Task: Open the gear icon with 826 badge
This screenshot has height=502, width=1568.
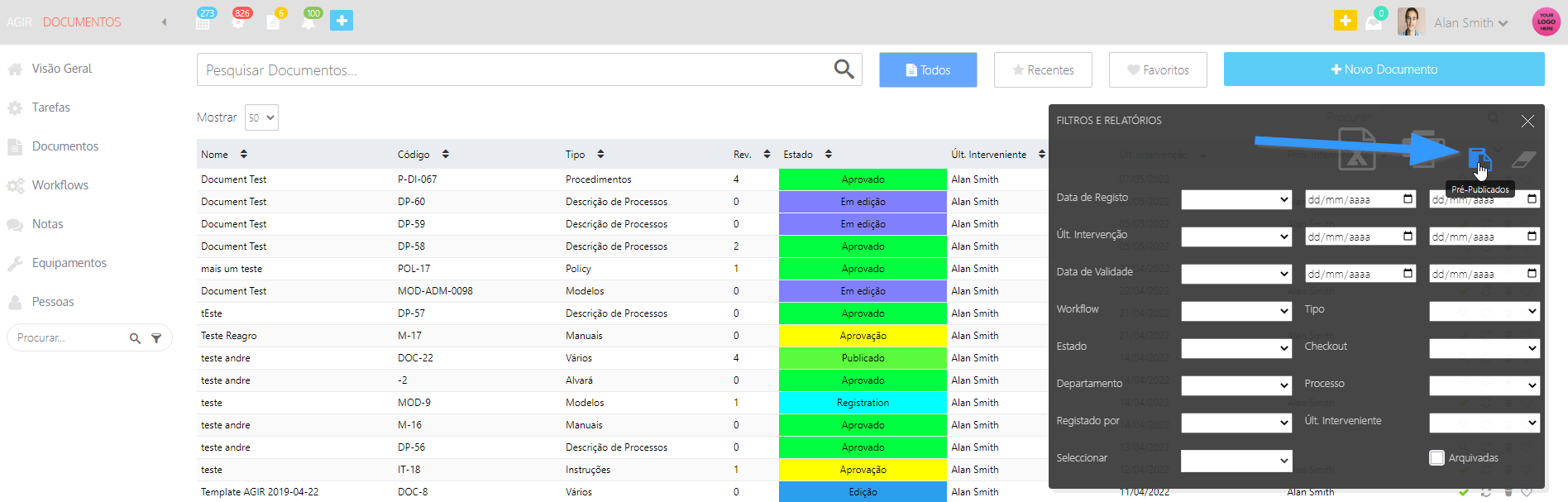Action: coord(239,22)
